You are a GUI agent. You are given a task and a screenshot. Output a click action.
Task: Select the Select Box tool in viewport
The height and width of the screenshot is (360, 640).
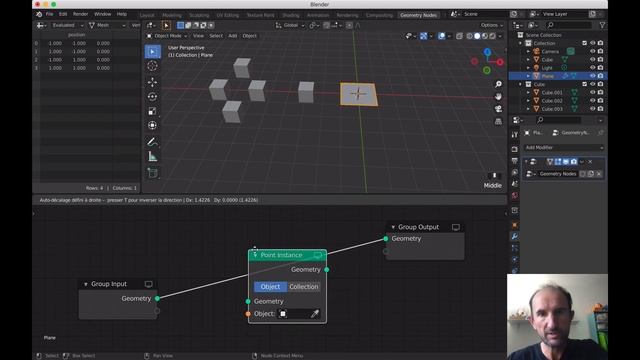[153, 51]
